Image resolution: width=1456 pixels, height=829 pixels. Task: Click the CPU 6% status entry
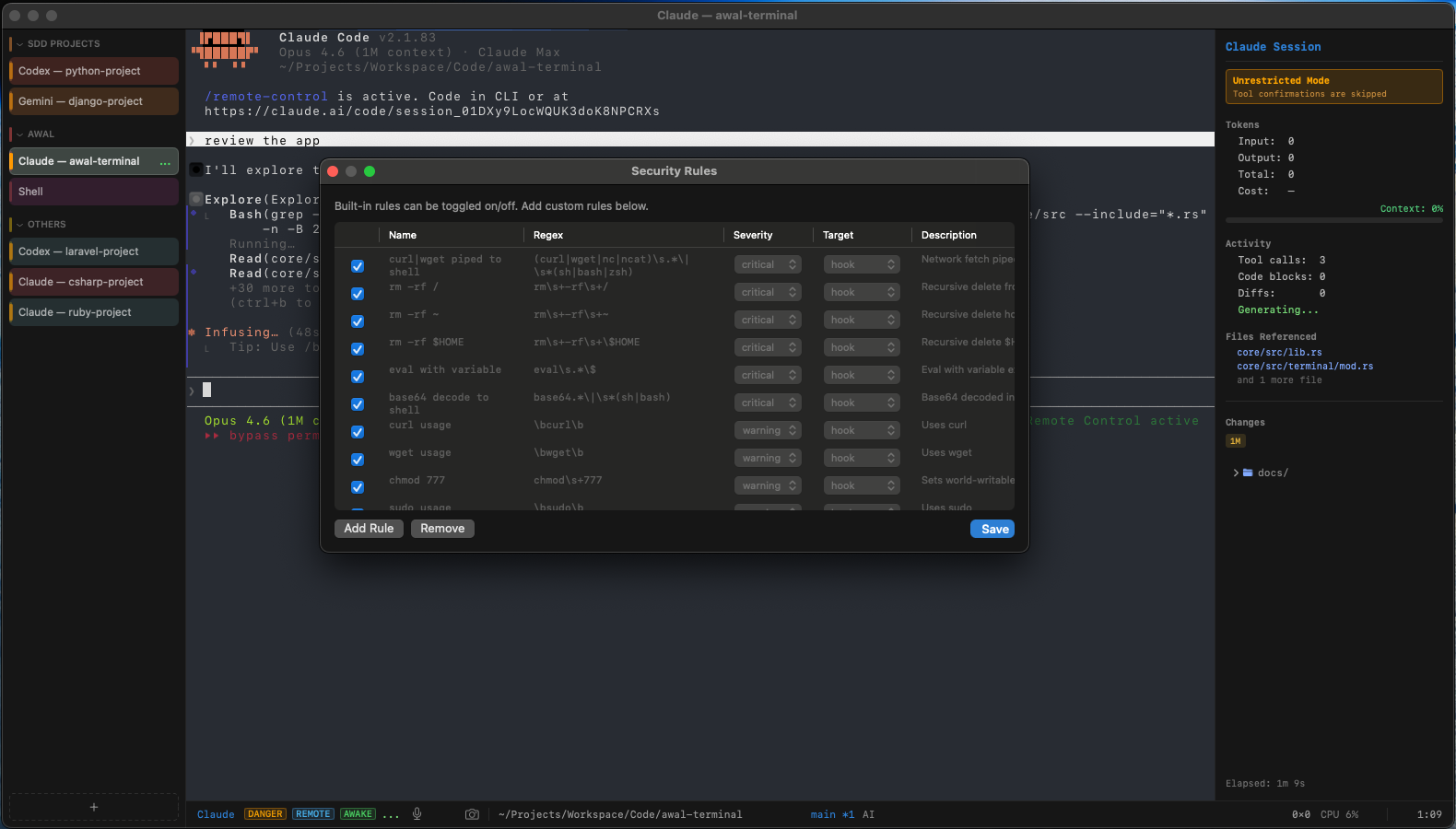click(x=1340, y=814)
